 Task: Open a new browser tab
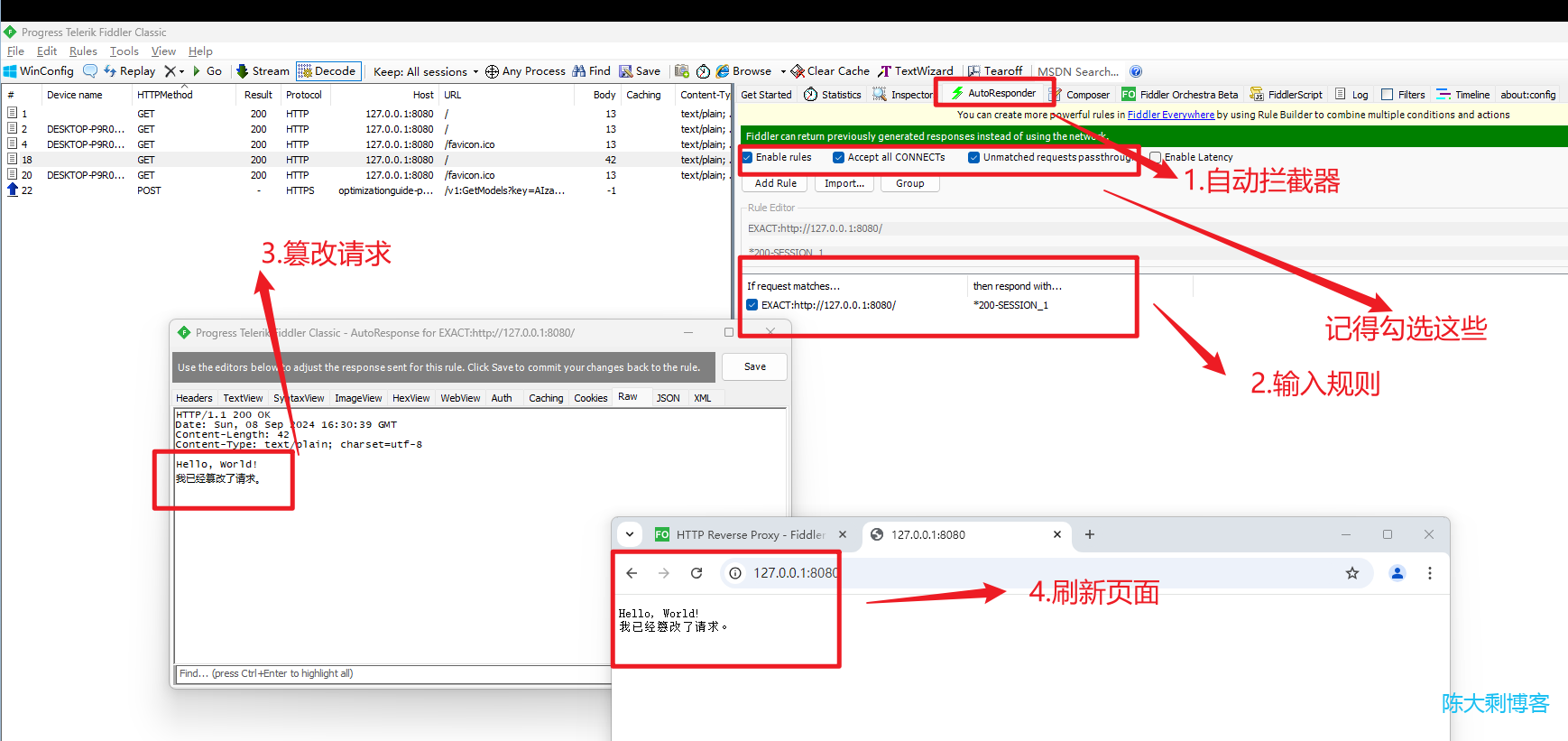(x=1090, y=534)
